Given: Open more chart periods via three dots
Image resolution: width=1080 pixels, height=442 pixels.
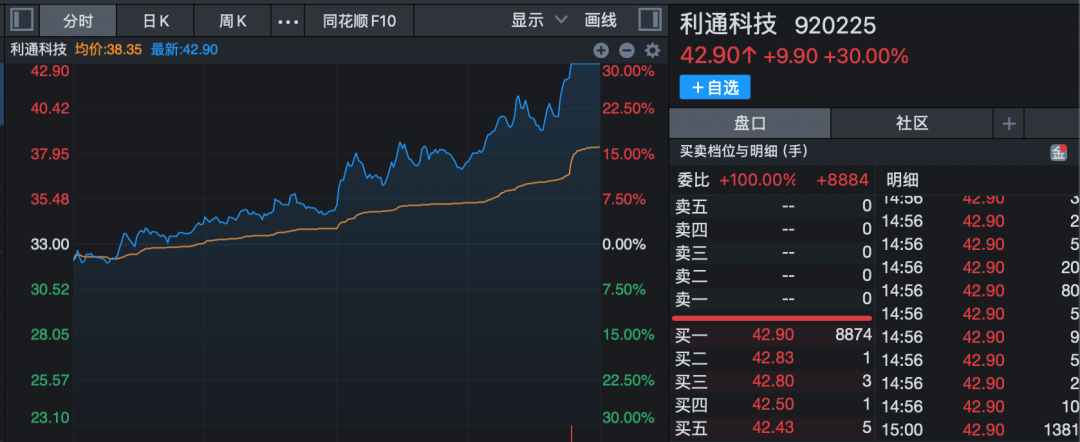Looking at the screenshot, I should point(287,20).
